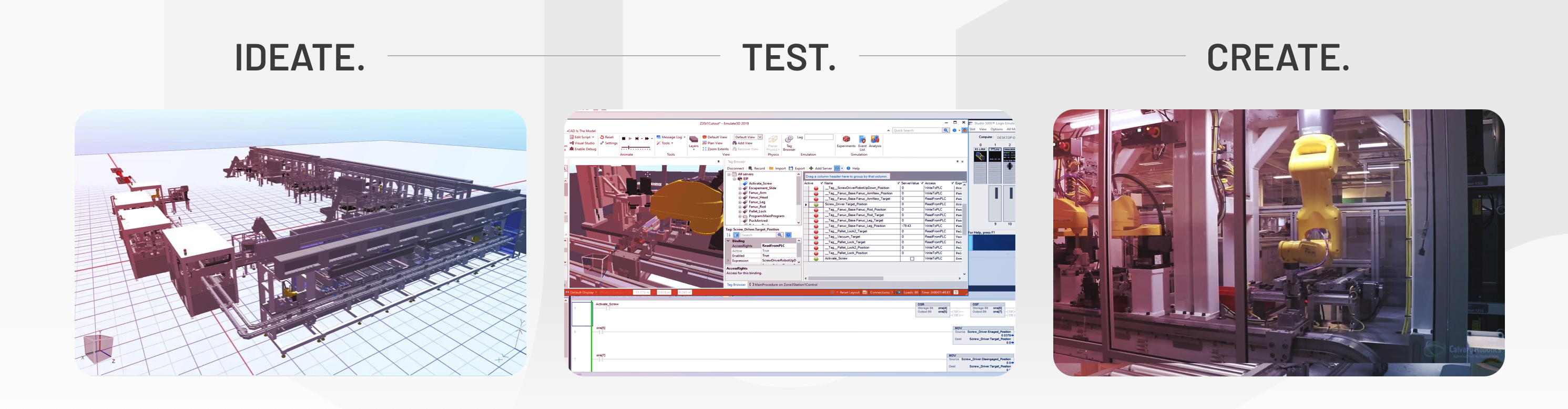The height and width of the screenshot is (409, 1568).
Task: Collapse the All servers tree node
Action: [x=729, y=174]
